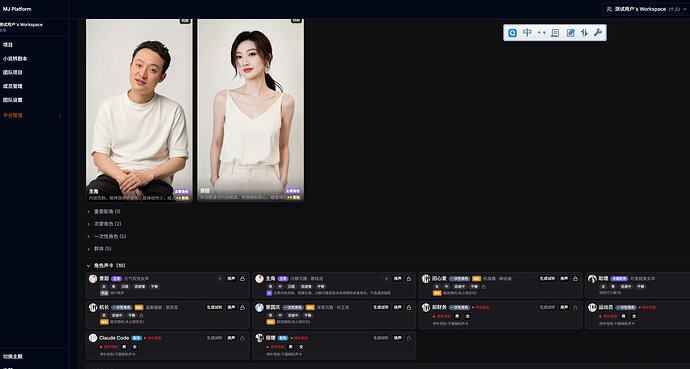Click the MJ Platform logo text
The height and width of the screenshot is (369, 690).
coord(17,9)
